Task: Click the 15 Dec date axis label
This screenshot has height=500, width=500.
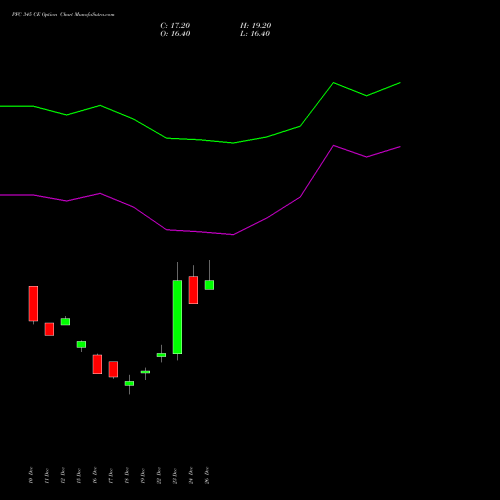Action: [79, 475]
